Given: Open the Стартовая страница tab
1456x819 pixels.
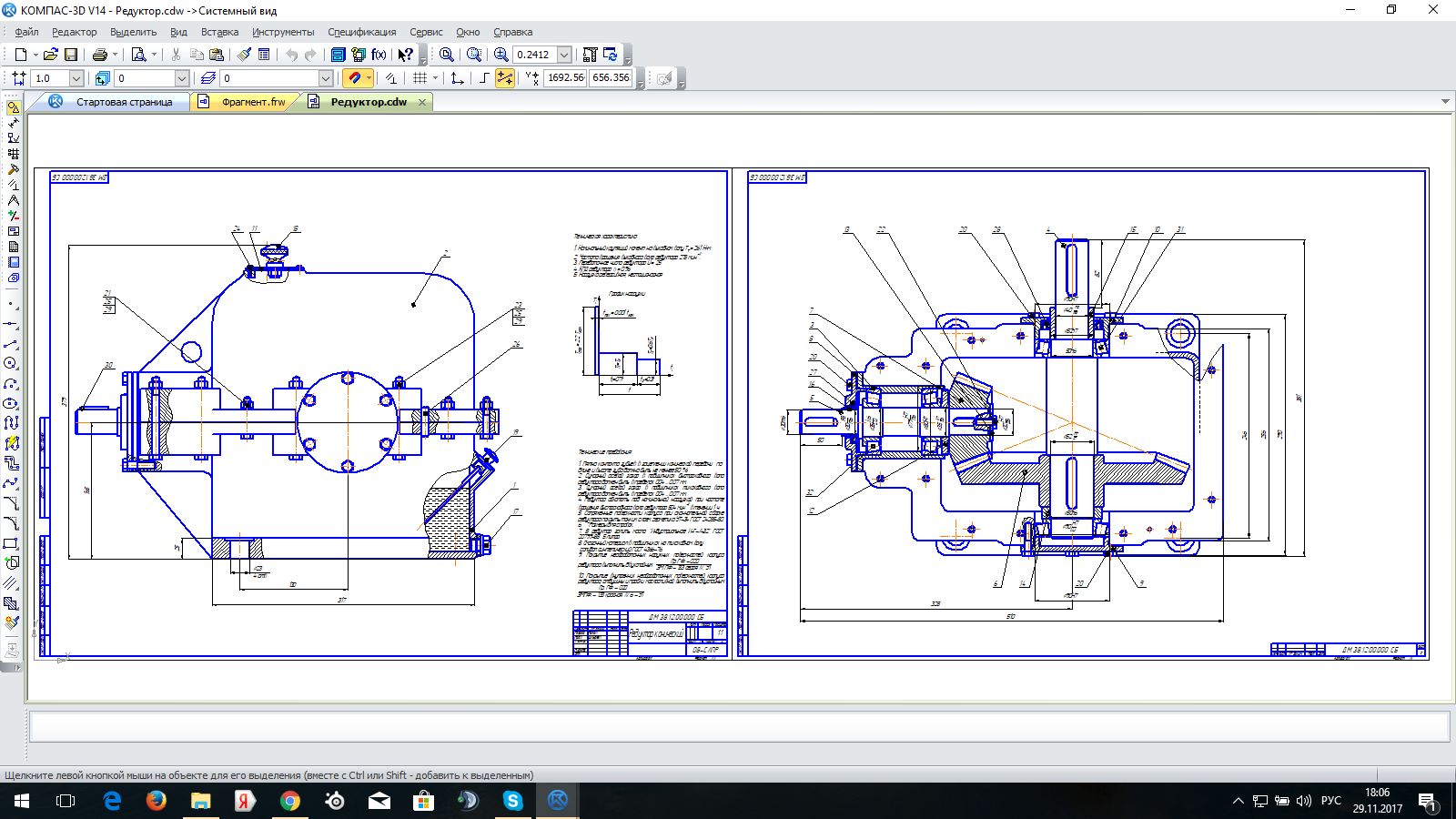Looking at the screenshot, I should [x=124, y=102].
